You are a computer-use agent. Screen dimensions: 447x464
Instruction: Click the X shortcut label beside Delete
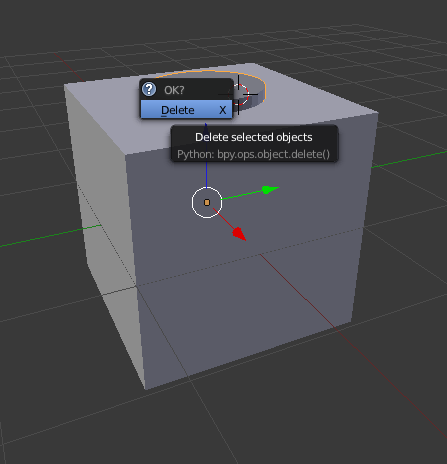[223, 110]
